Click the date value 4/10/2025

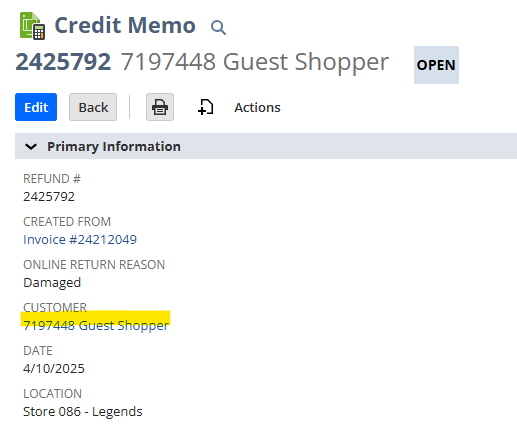[x=54, y=368]
